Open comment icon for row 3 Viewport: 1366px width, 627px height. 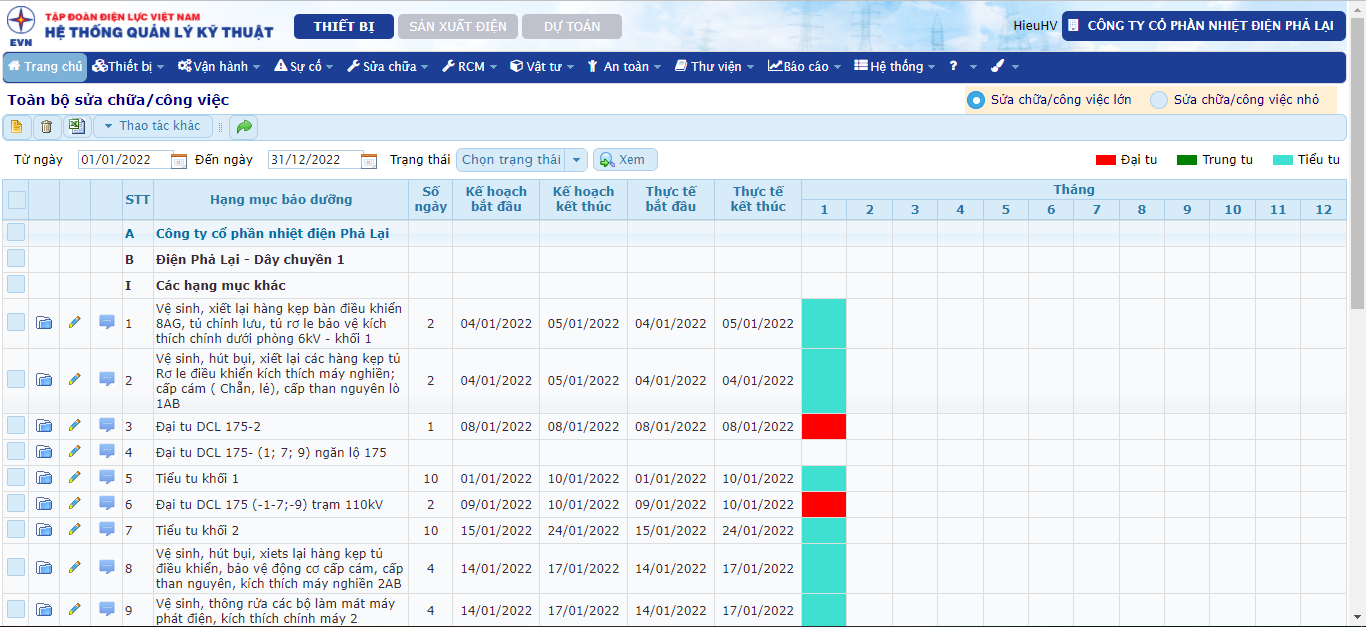pyautogui.click(x=107, y=425)
